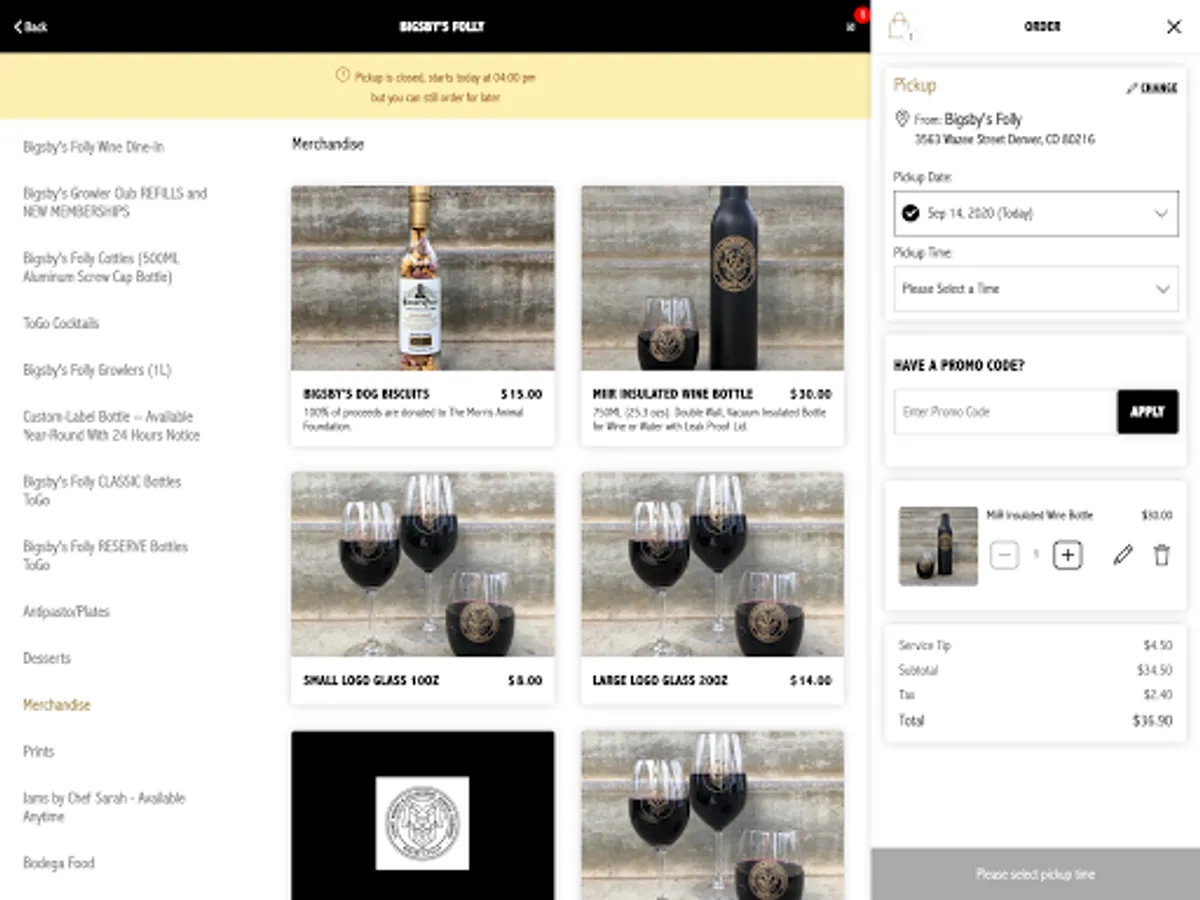Decrease Miir Insulated Wine Bottle quantity
The width and height of the screenshot is (1200, 900).
click(1004, 554)
